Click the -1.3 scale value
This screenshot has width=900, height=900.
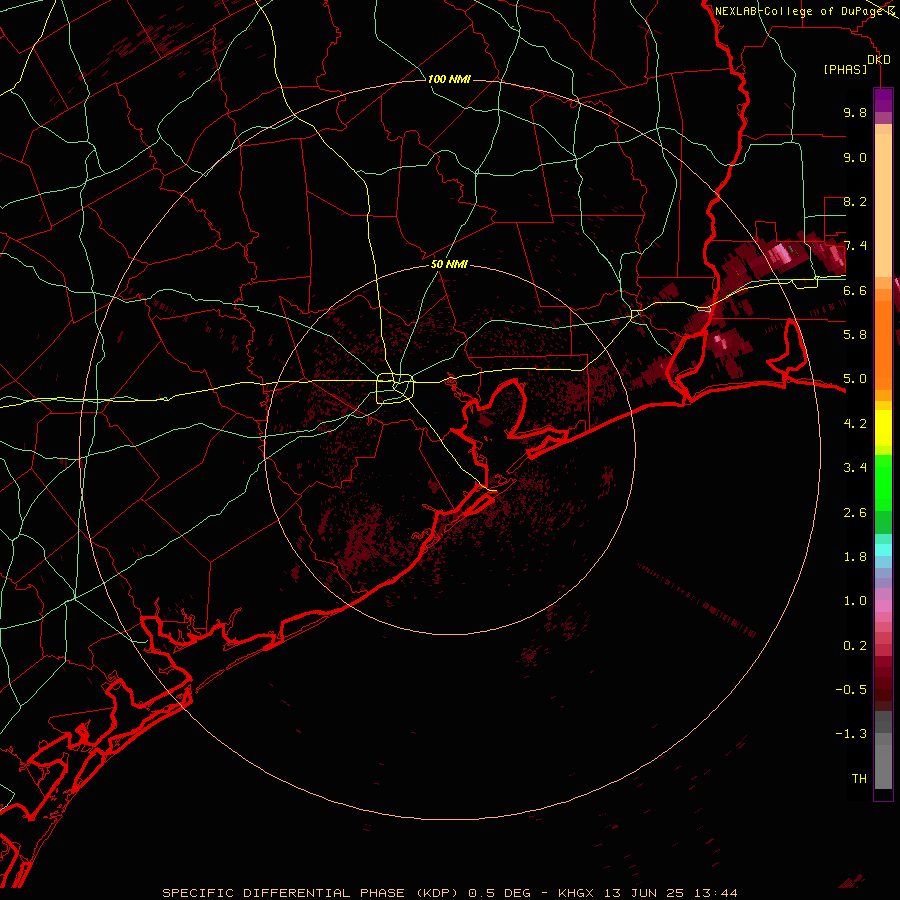click(x=851, y=734)
